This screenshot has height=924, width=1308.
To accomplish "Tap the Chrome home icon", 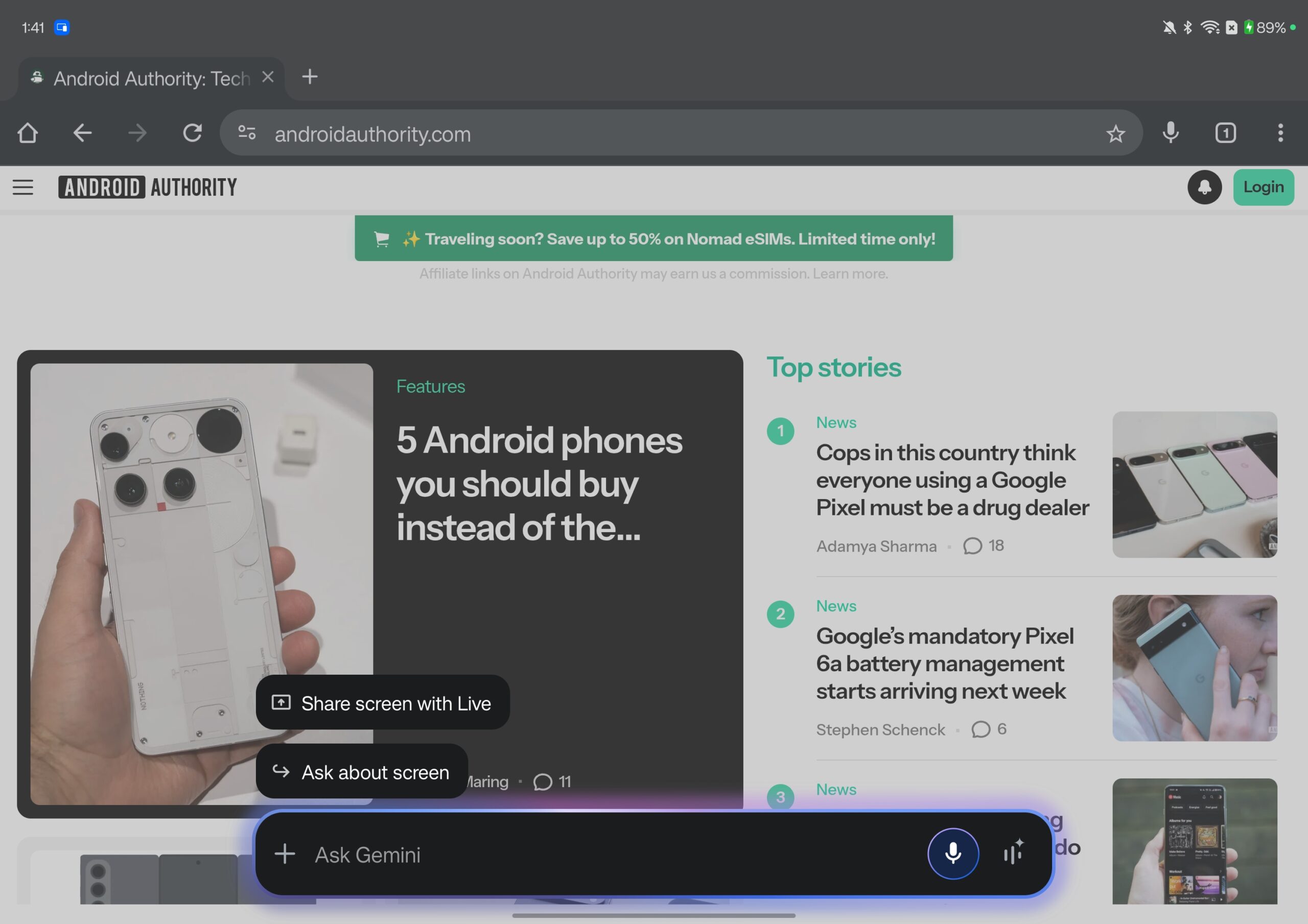I will tap(28, 133).
